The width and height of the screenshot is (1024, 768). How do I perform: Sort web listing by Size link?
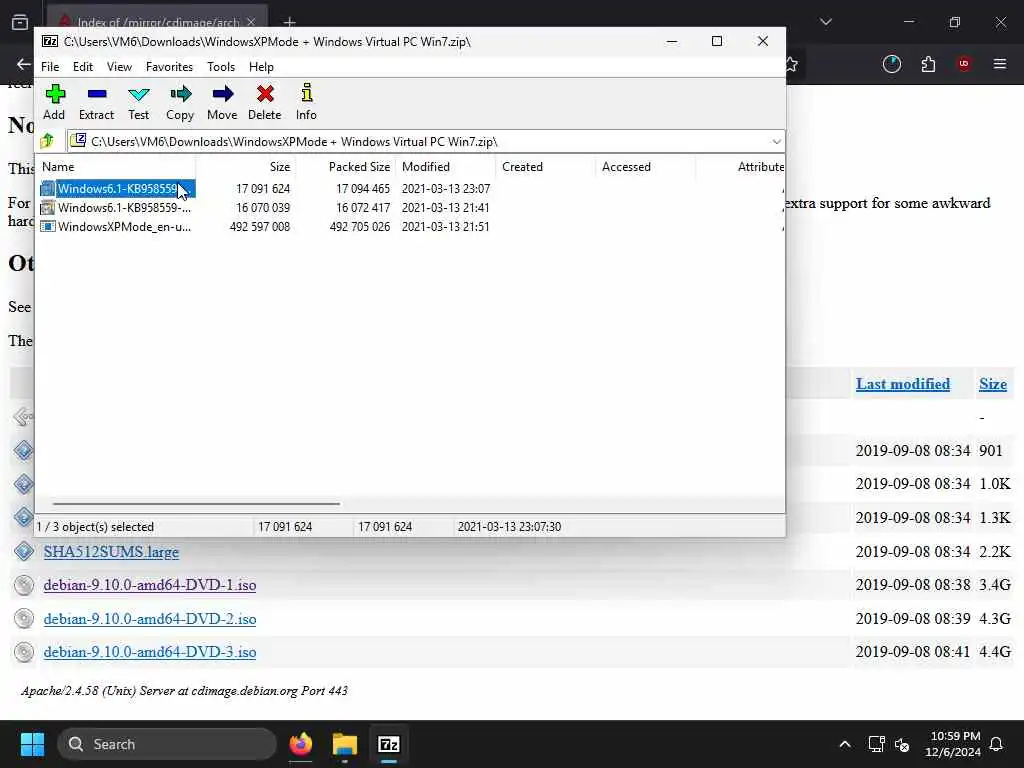(x=993, y=384)
